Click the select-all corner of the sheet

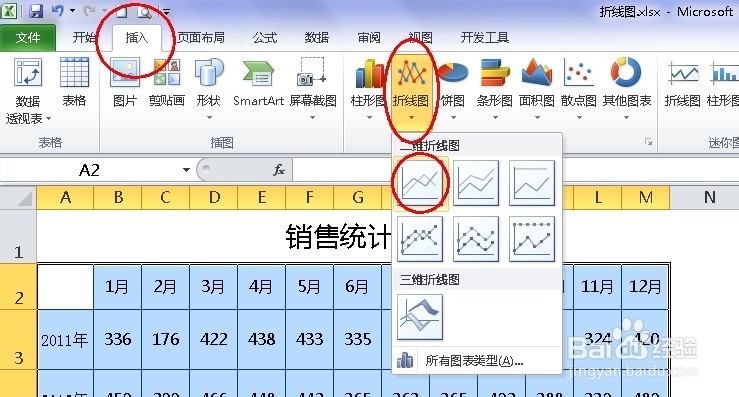18,198
